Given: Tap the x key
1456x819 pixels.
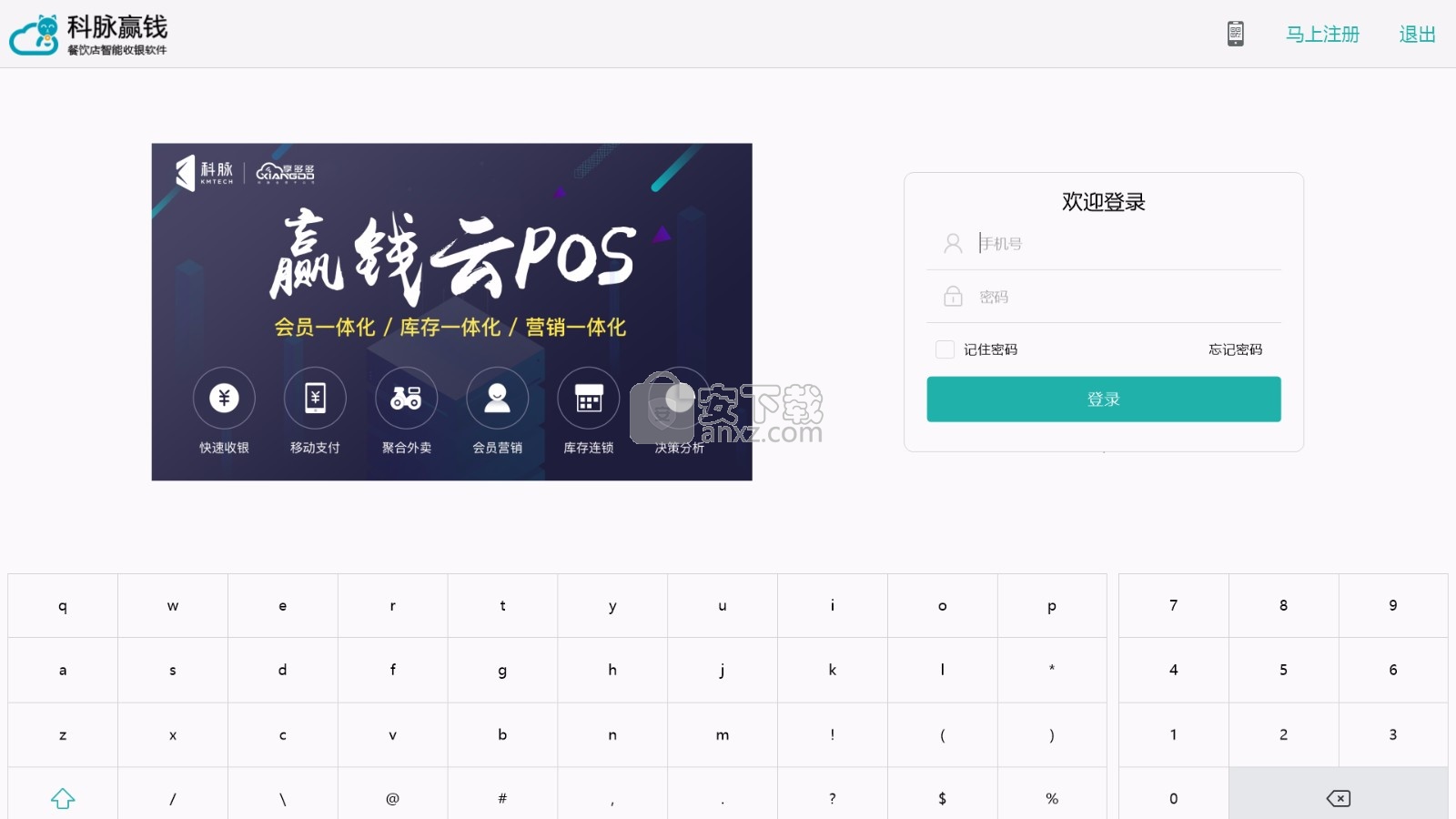Looking at the screenshot, I should [x=173, y=734].
